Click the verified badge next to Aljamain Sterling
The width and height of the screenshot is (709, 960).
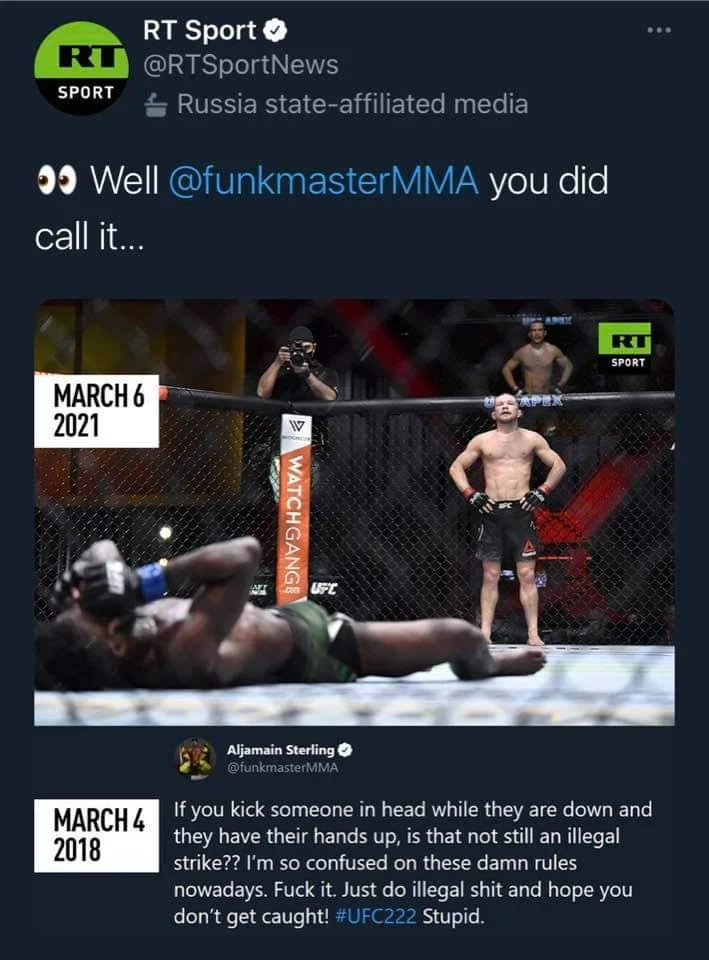point(345,750)
